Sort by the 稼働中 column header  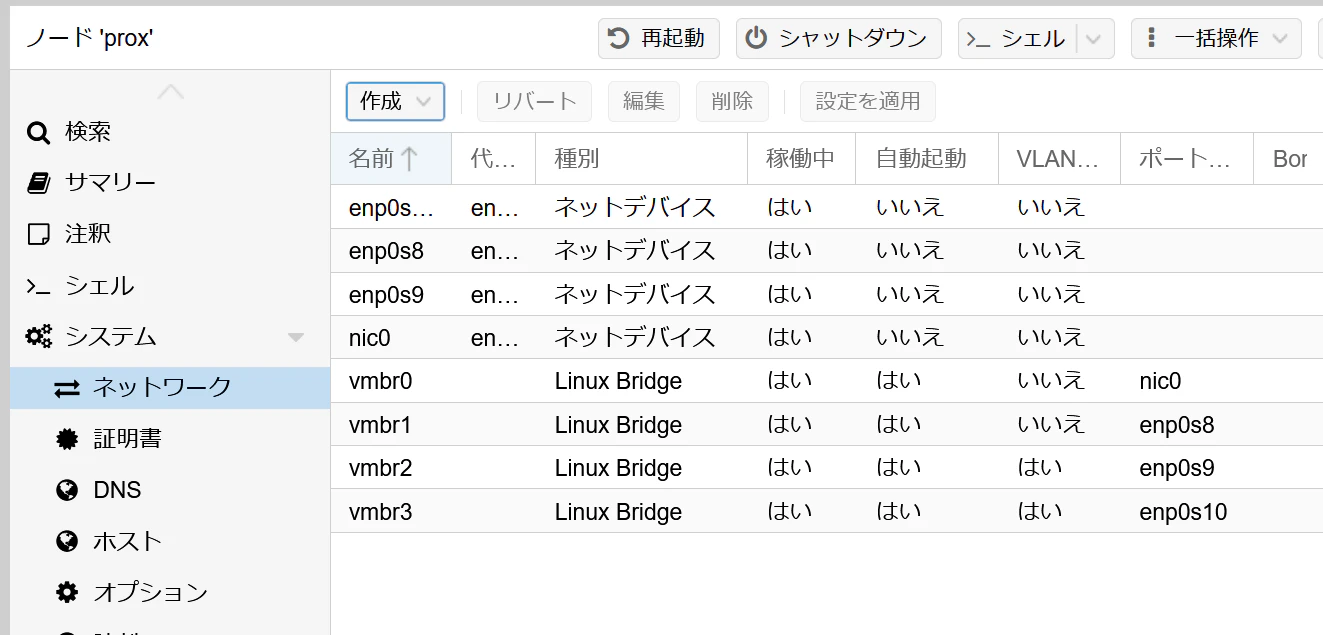pos(801,159)
